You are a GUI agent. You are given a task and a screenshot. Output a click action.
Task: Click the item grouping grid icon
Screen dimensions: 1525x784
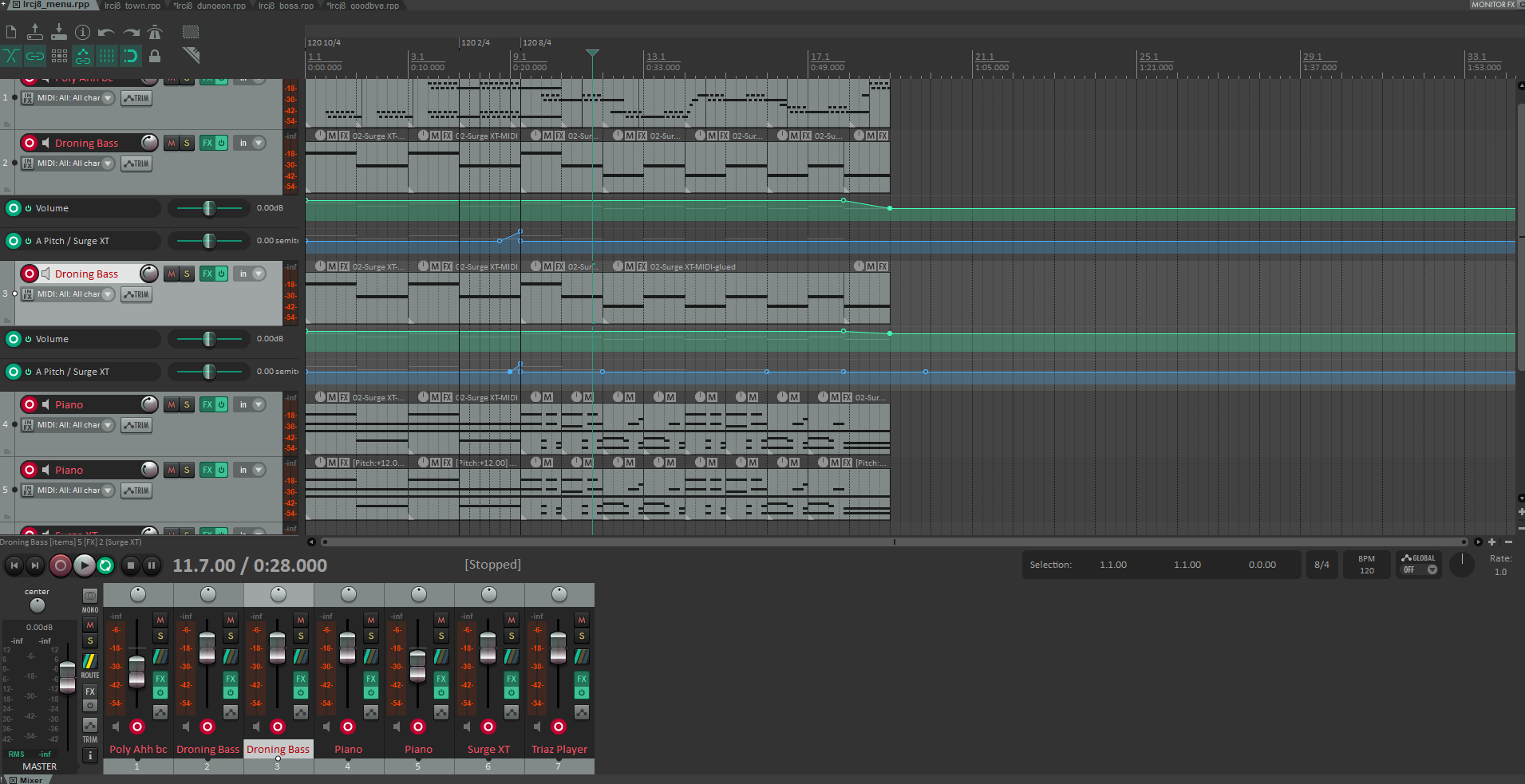click(59, 56)
